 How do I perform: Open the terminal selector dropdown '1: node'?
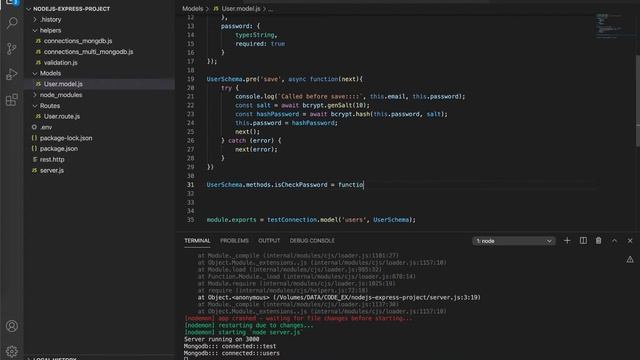[514, 241]
